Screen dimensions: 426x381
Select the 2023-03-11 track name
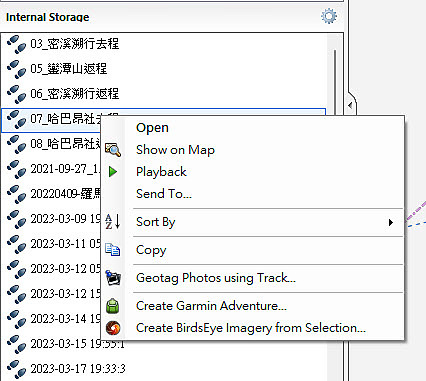pyautogui.click(x=66, y=244)
